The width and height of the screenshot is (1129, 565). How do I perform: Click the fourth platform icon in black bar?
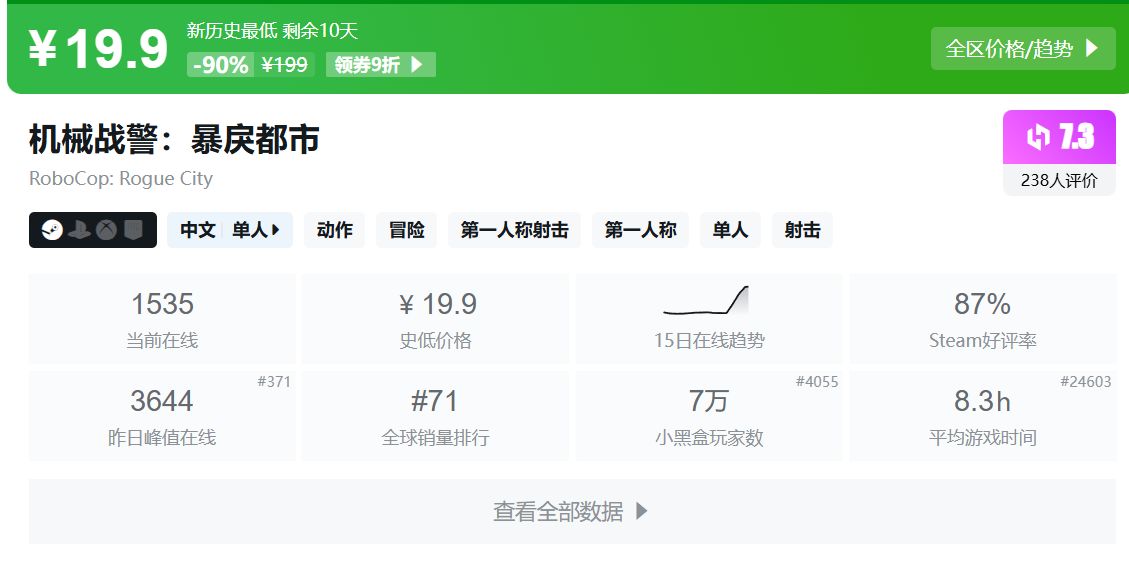coord(134,230)
